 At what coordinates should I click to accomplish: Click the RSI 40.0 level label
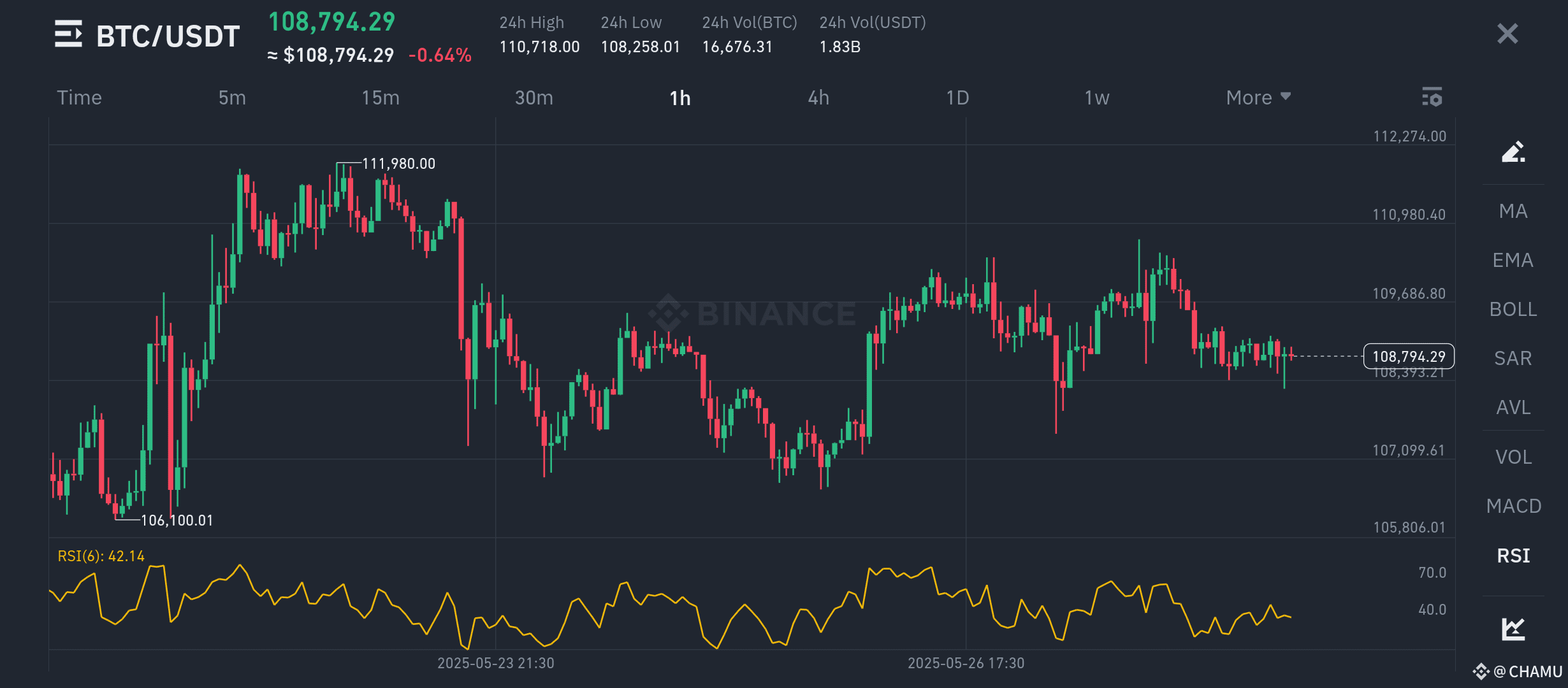point(1432,610)
